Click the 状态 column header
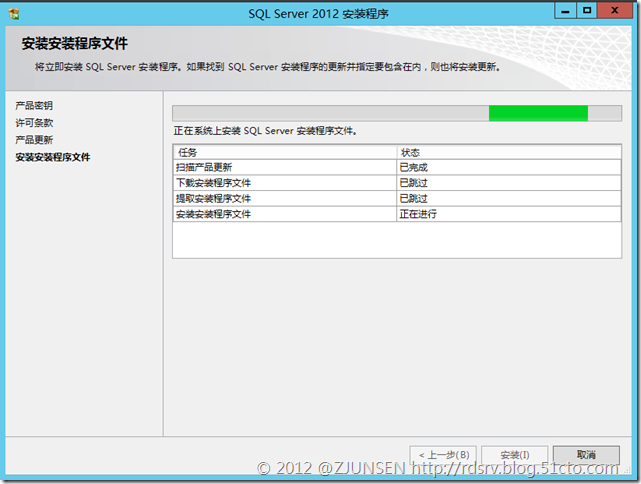 (509, 152)
